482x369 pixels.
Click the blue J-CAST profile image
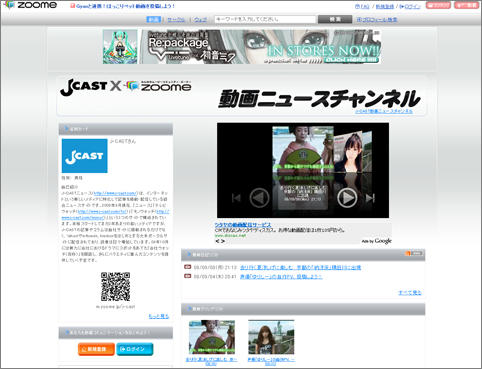coord(85,156)
